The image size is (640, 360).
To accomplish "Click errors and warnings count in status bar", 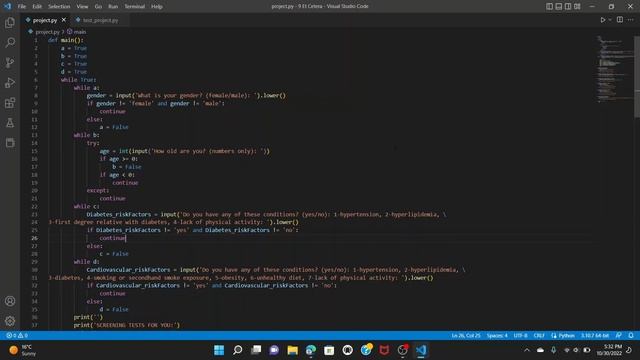I will [17, 336].
